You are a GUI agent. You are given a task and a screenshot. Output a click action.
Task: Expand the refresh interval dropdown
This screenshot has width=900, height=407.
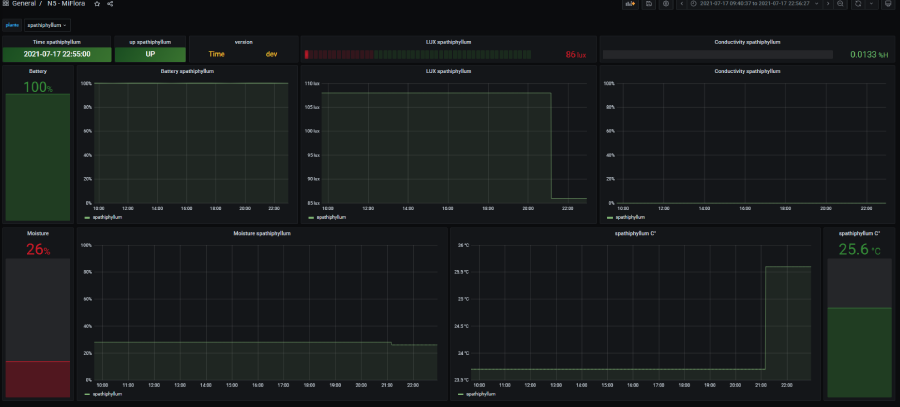869,4
